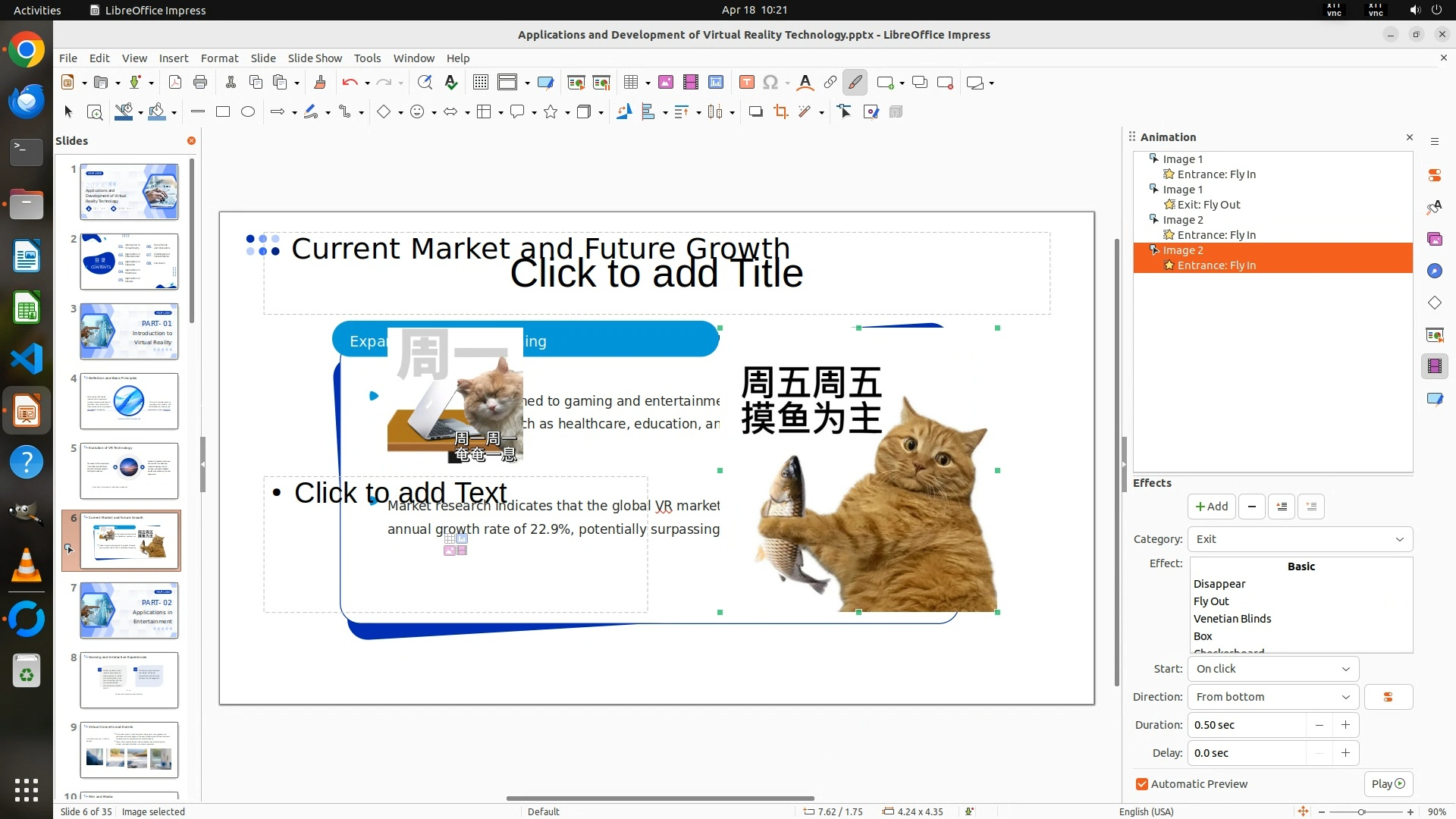
Task: Select slide 3 thumbnail in Slides panel
Action: (x=129, y=331)
